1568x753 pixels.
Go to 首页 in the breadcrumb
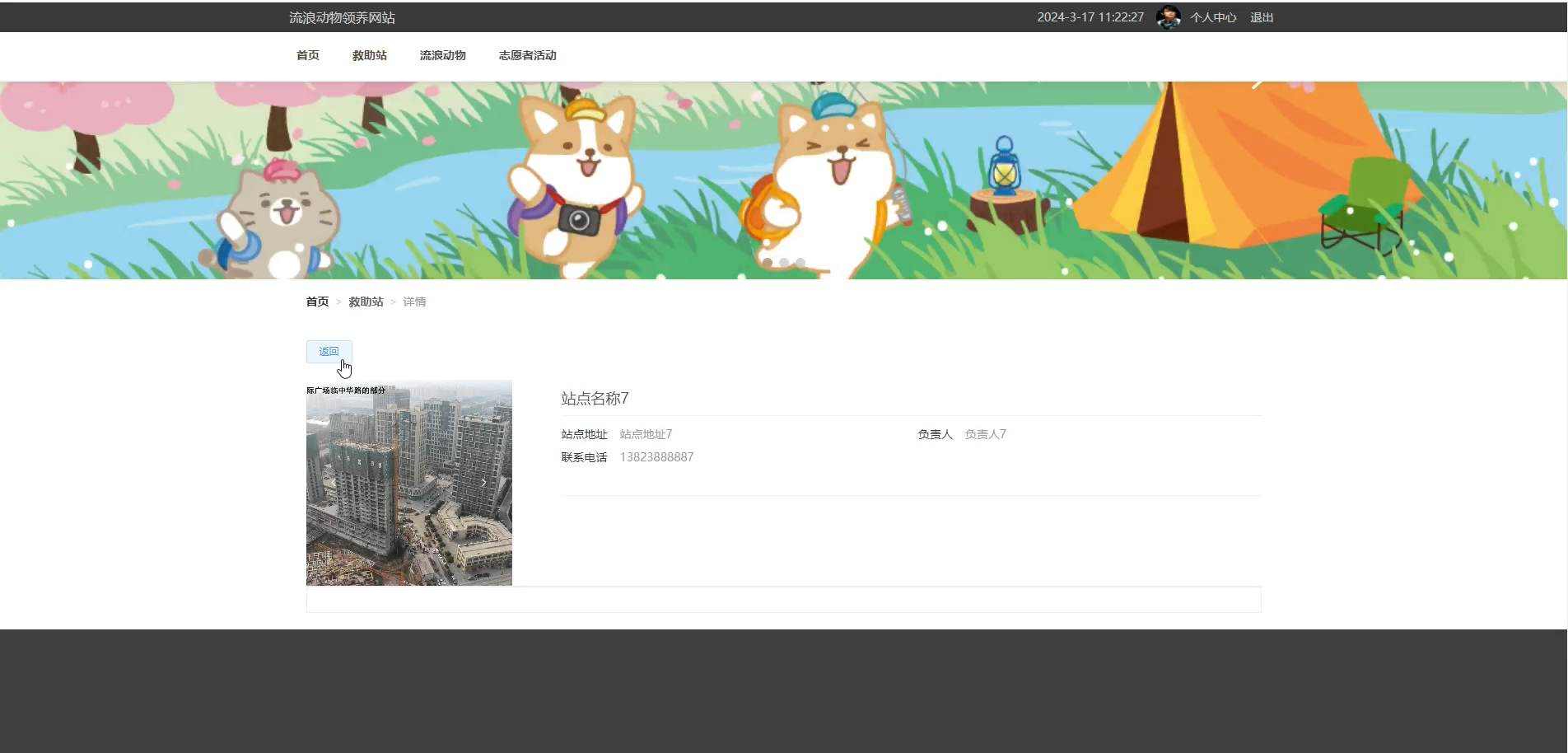coord(317,302)
